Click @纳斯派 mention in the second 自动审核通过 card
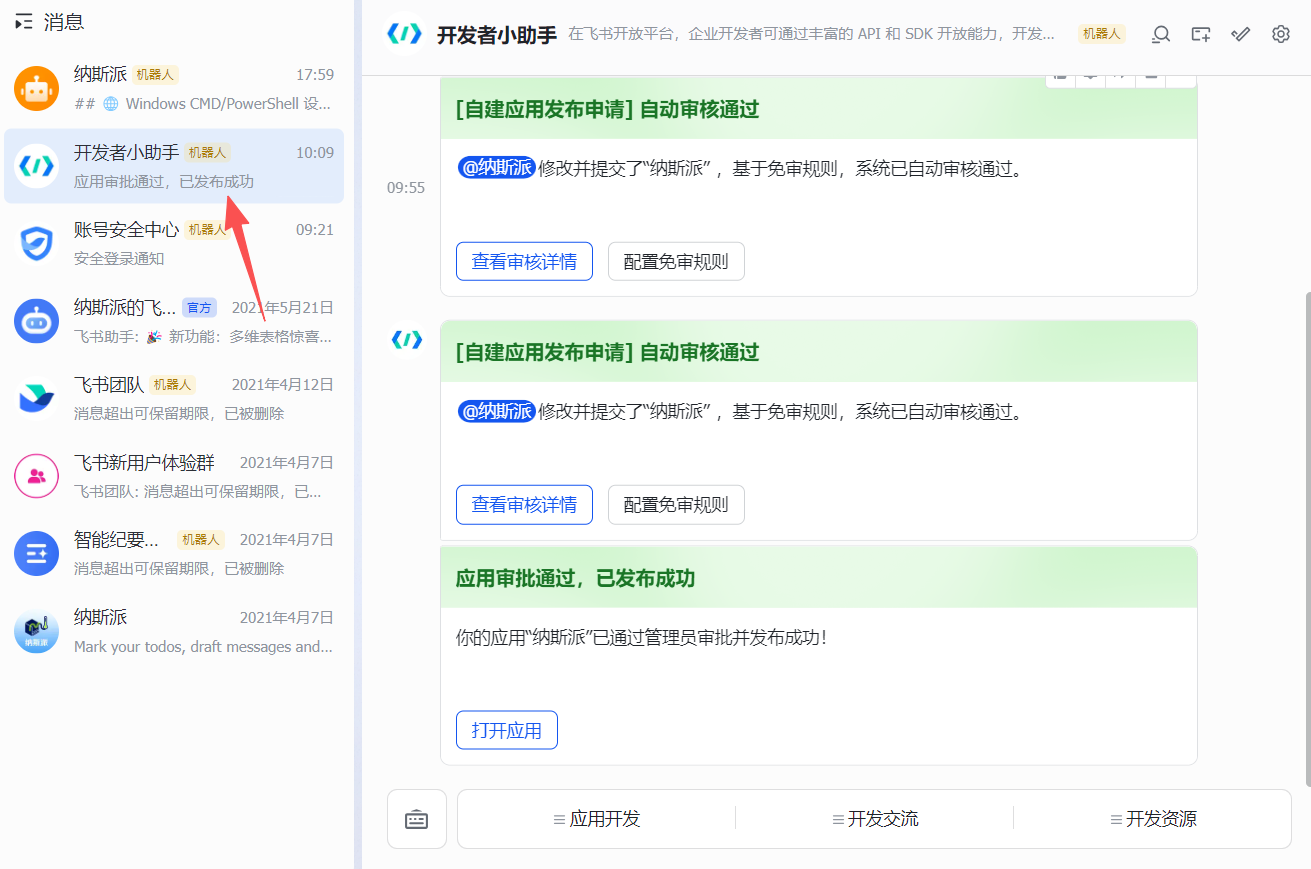The height and width of the screenshot is (869, 1311). [496, 411]
